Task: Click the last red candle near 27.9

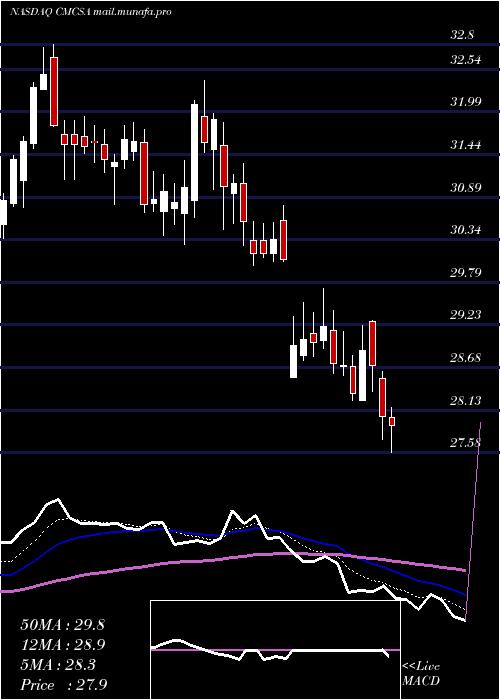Action: click(x=392, y=421)
